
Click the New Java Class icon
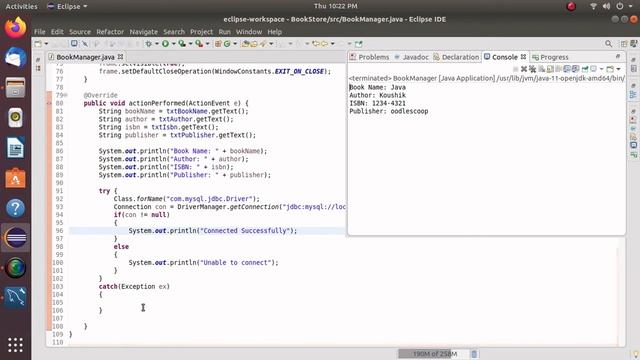[x=227, y=44]
